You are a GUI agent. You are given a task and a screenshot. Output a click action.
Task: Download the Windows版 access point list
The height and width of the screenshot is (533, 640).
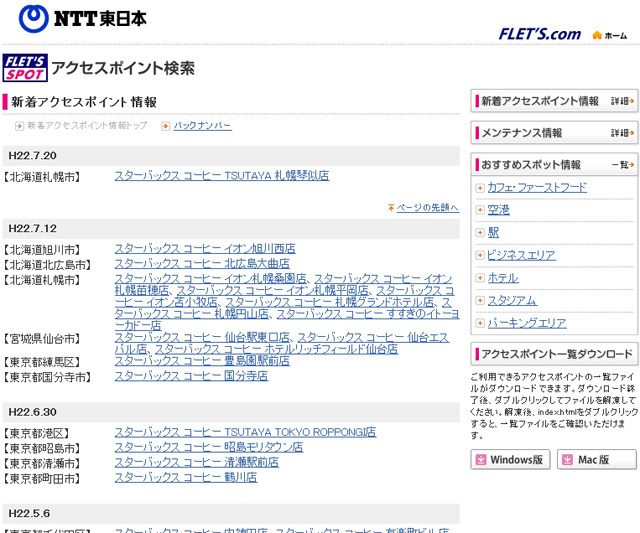pos(510,460)
